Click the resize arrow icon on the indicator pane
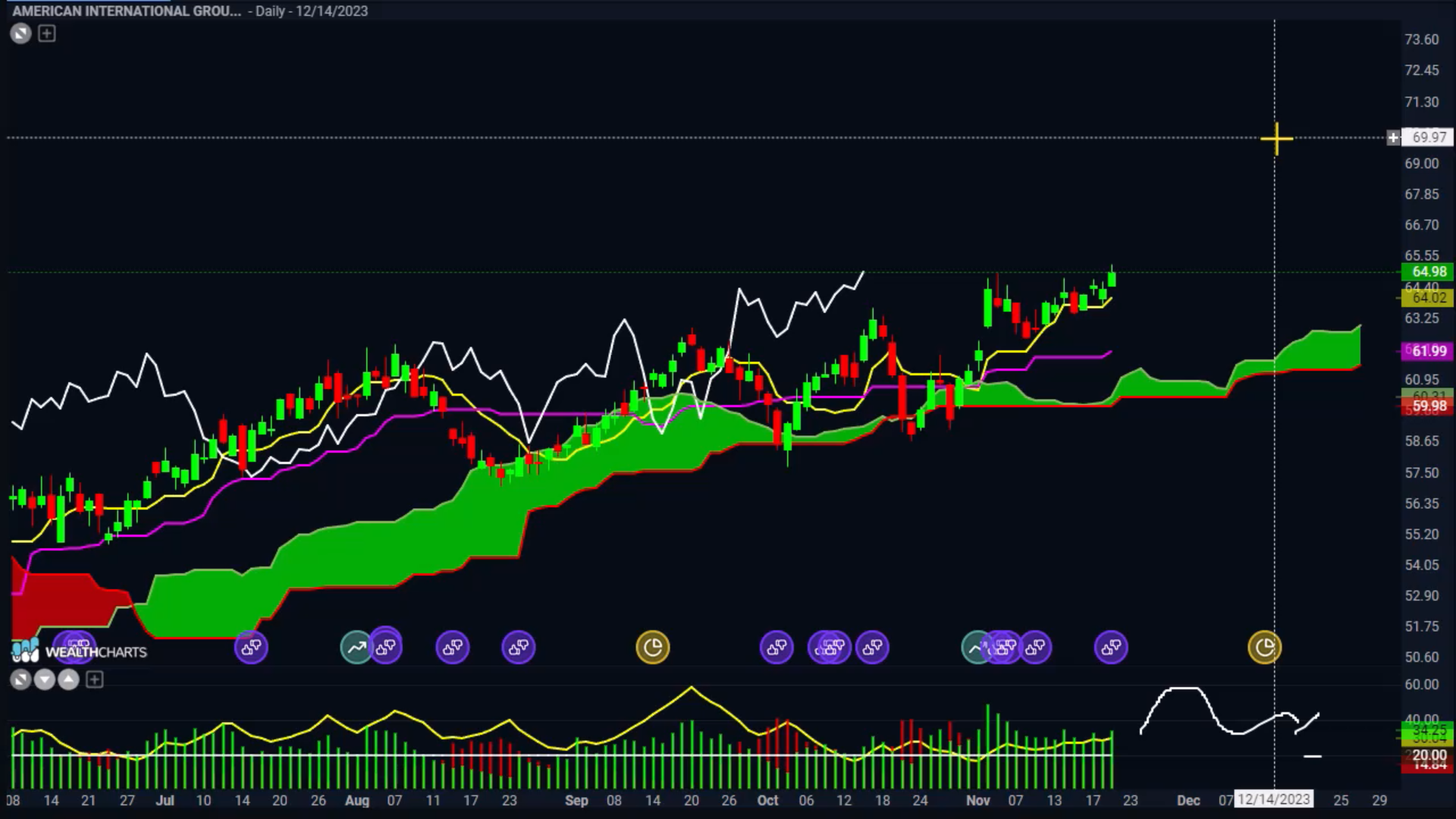1456x819 pixels. [x=20, y=680]
